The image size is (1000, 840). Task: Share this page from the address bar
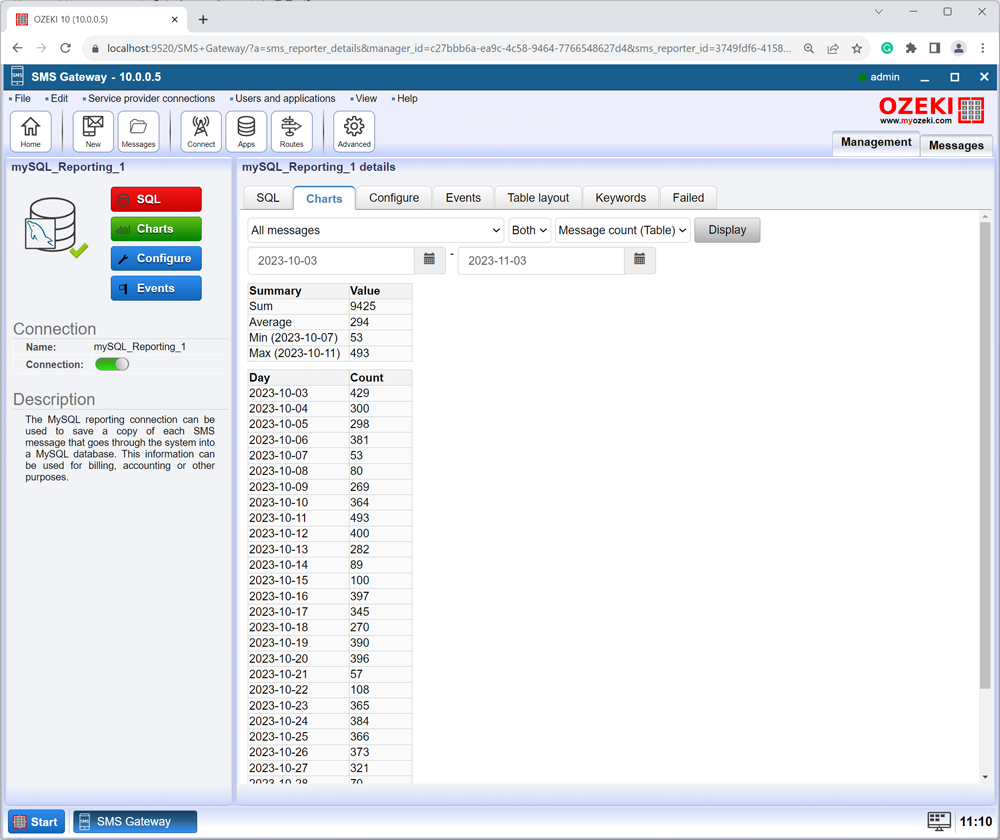point(833,48)
